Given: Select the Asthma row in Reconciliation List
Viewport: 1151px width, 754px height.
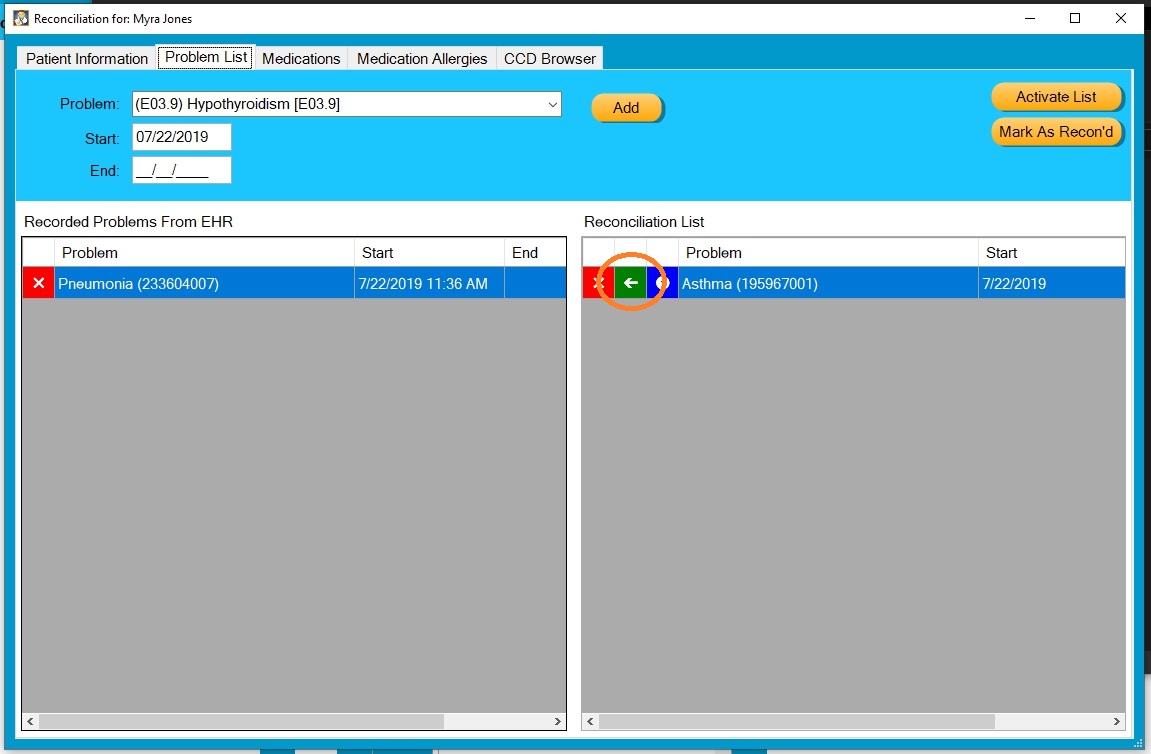Looking at the screenshot, I should click(854, 283).
